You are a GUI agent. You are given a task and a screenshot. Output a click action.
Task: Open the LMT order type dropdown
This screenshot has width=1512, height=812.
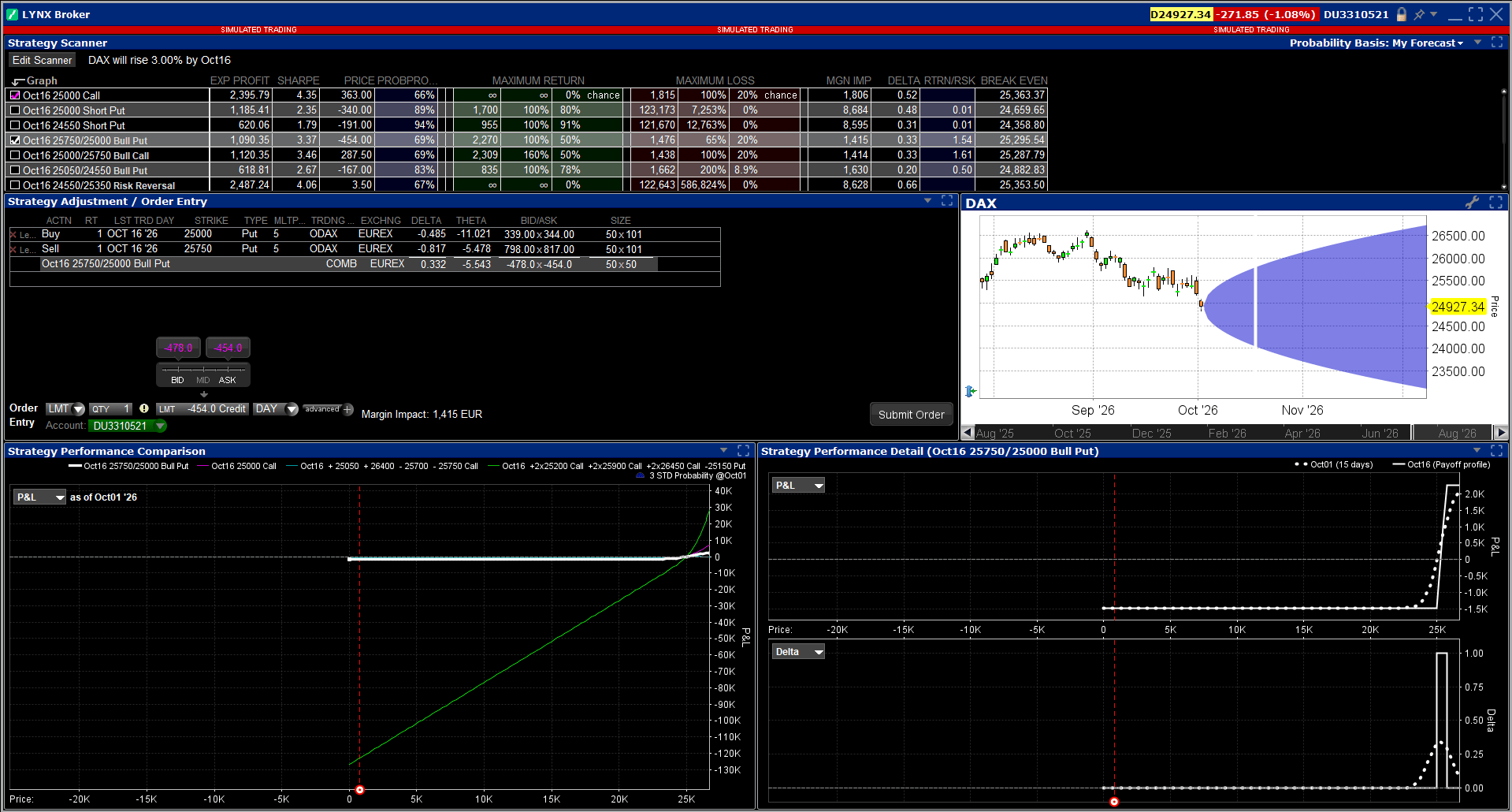[65, 409]
